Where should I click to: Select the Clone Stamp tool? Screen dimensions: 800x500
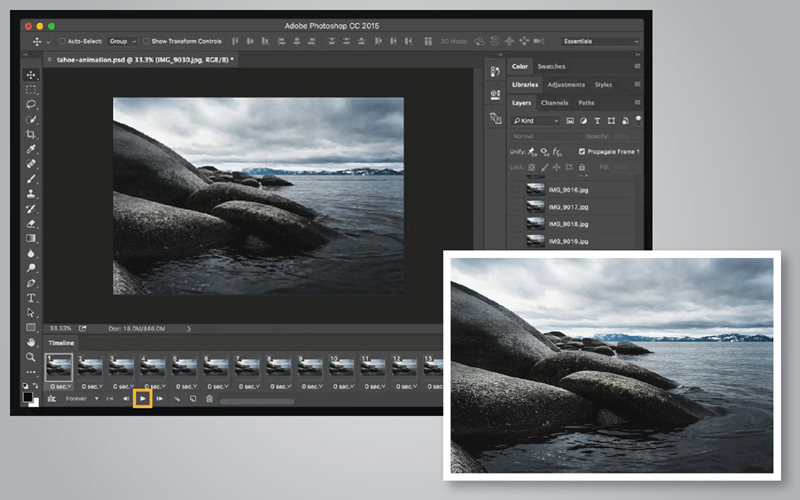pyautogui.click(x=31, y=194)
